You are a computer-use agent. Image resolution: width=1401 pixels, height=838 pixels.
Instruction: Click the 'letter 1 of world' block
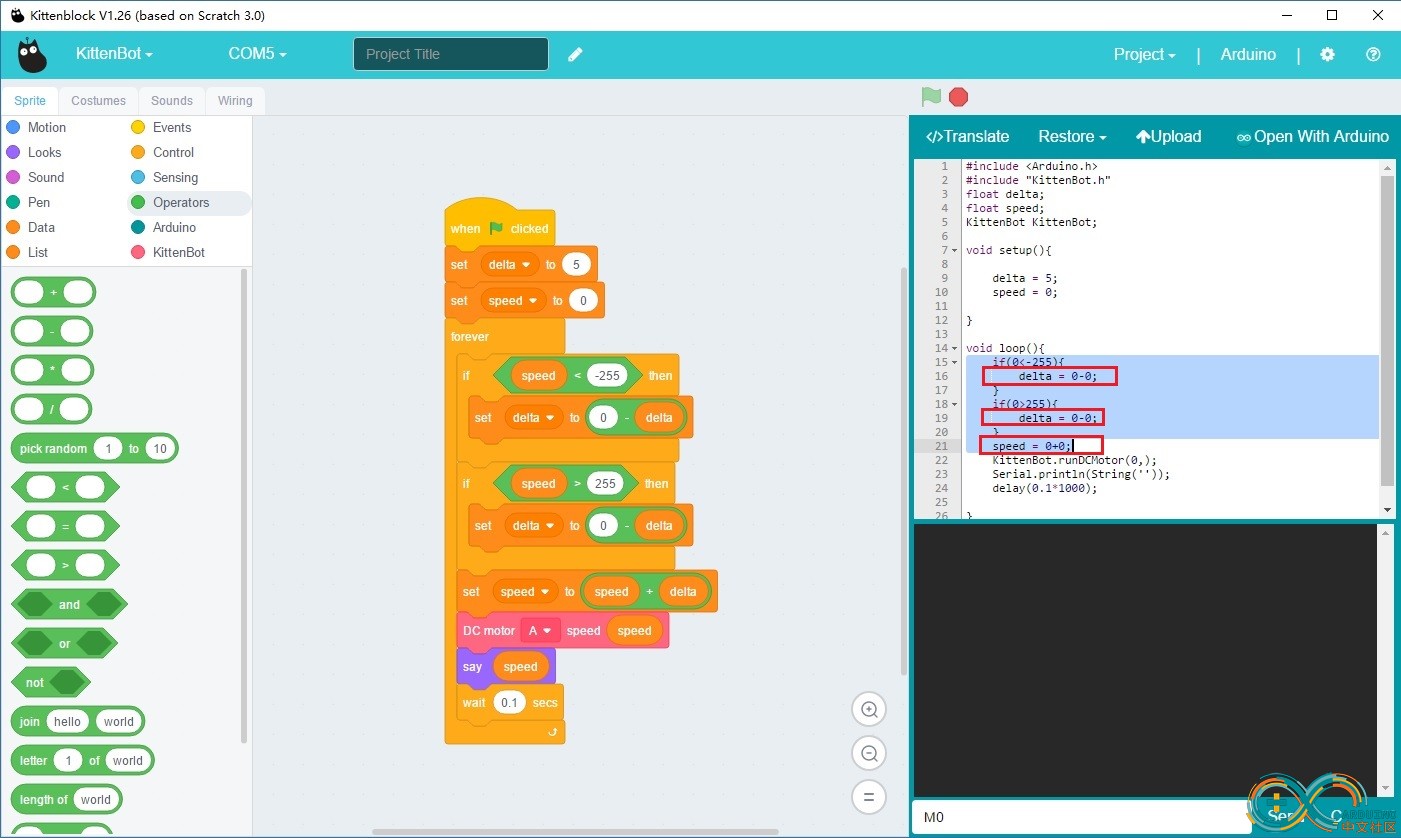click(82, 760)
